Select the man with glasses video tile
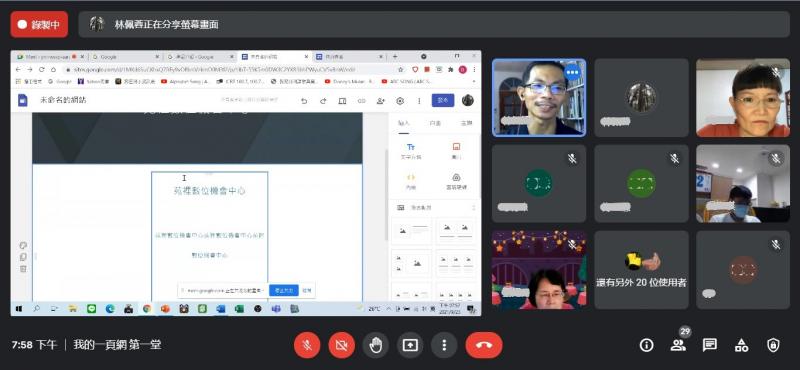800x370 pixels. point(539,97)
